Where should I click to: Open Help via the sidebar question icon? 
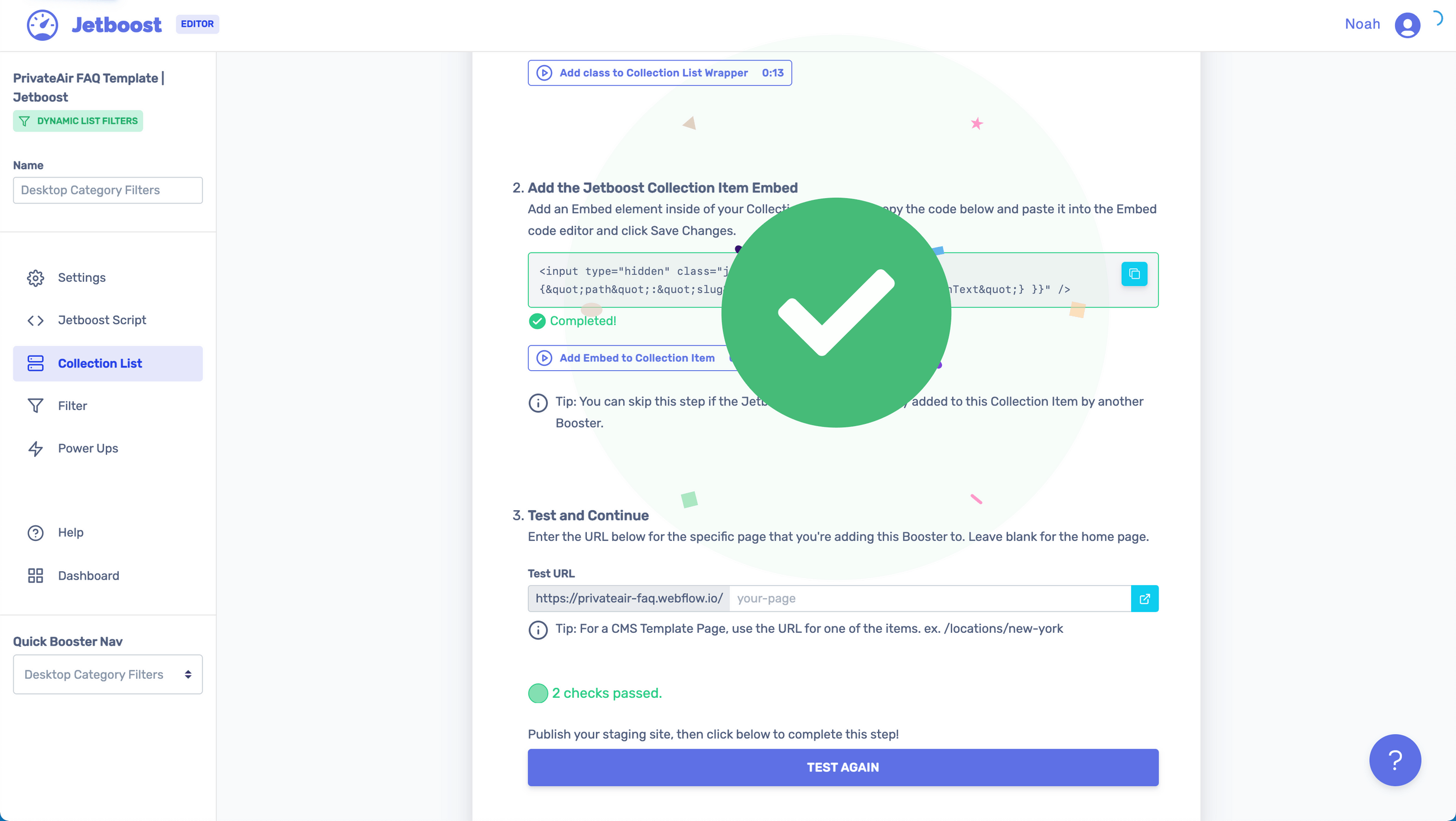(35, 533)
